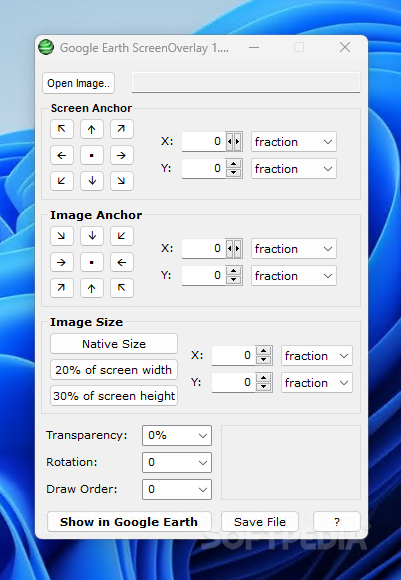Screen dimensions: 401x580
Task: Open Screen Anchor Y units dropdown
Action: point(294,169)
